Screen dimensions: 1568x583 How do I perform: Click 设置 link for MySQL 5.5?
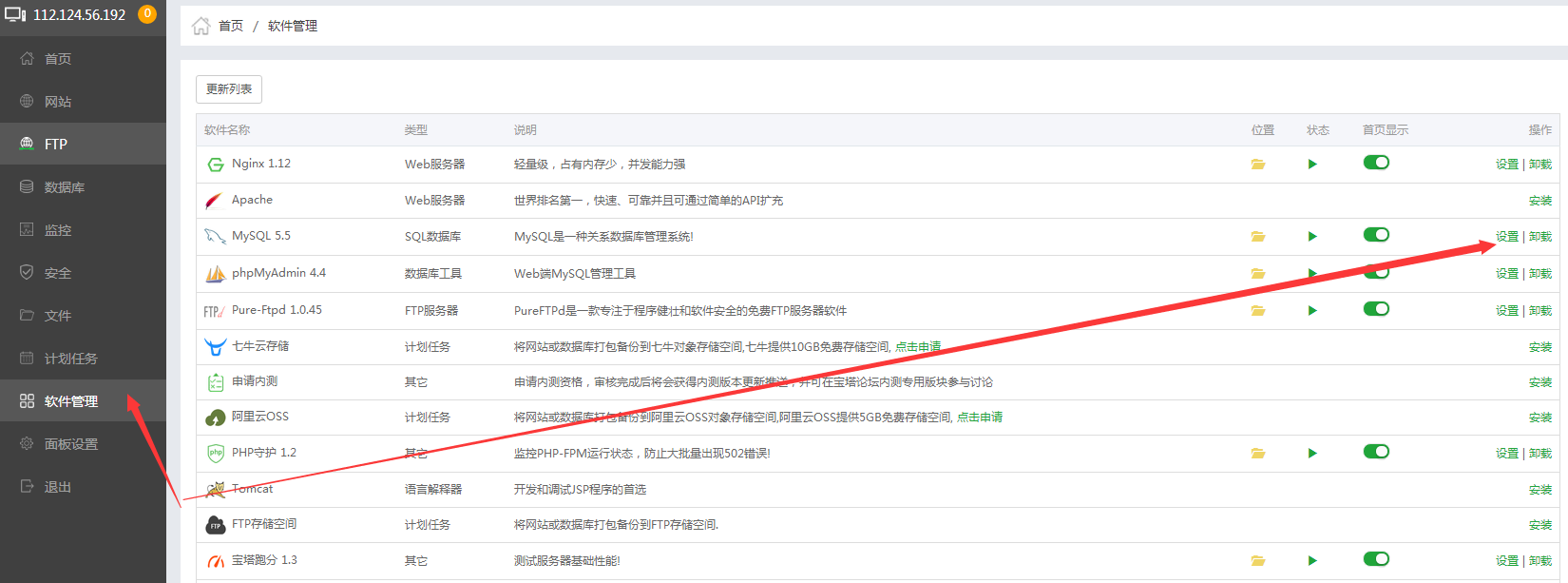click(x=1506, y=237)
